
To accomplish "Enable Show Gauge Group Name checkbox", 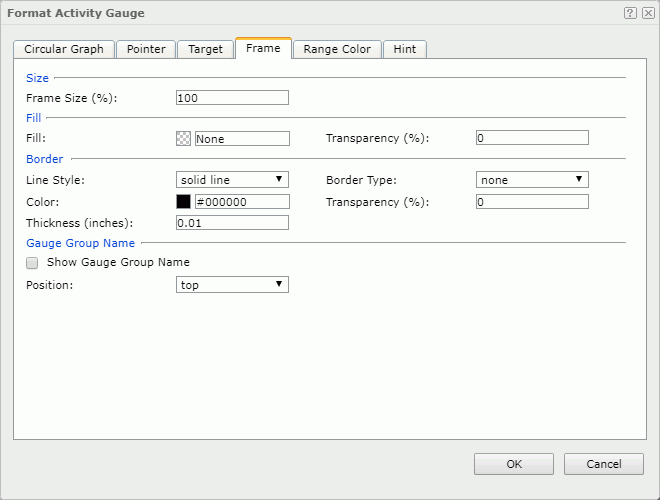I will pyautogui.click(x=32, y=263).
